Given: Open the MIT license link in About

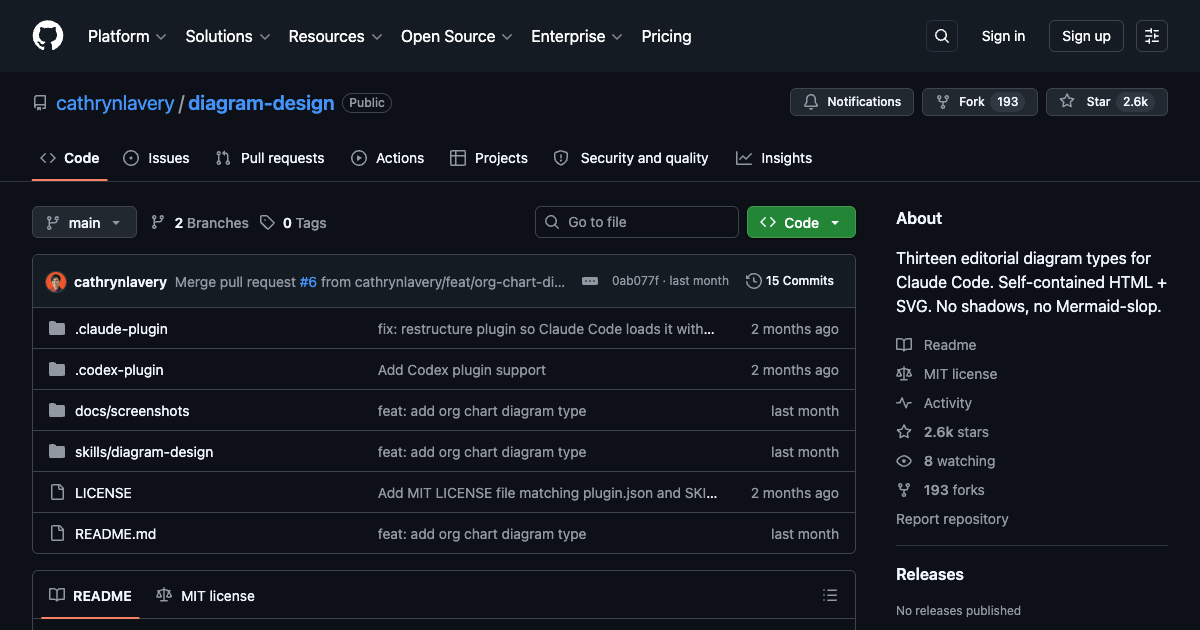Looking at the screenshot, I should [947, 374].
